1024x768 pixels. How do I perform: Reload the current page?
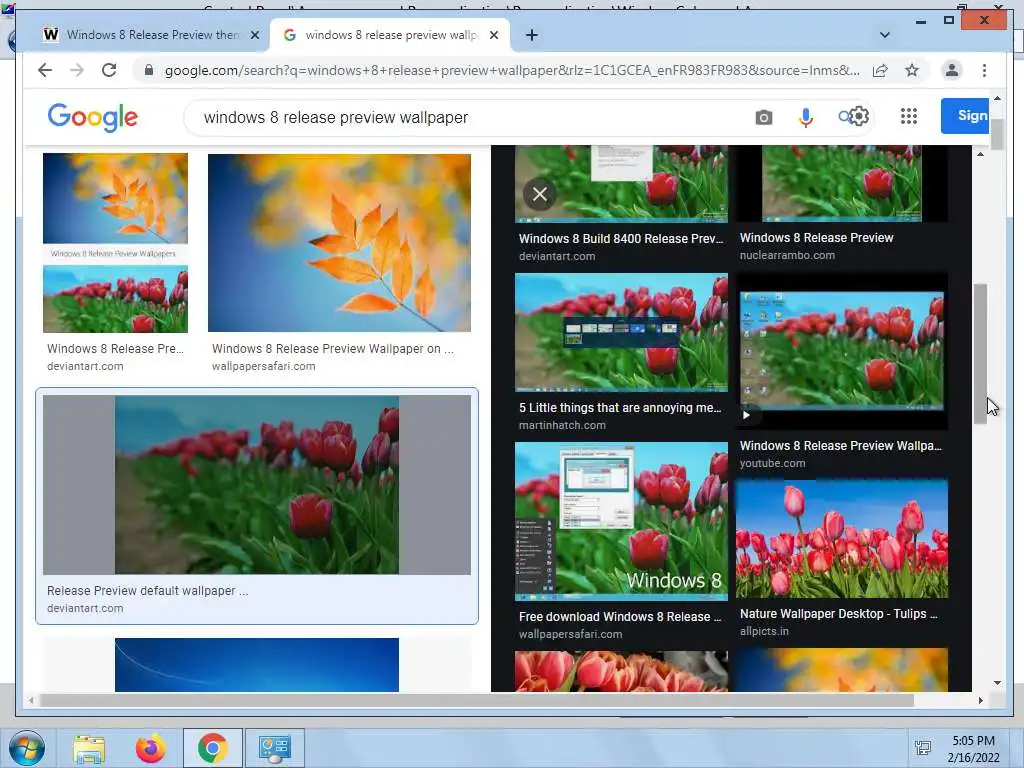[x=109, y=70]
